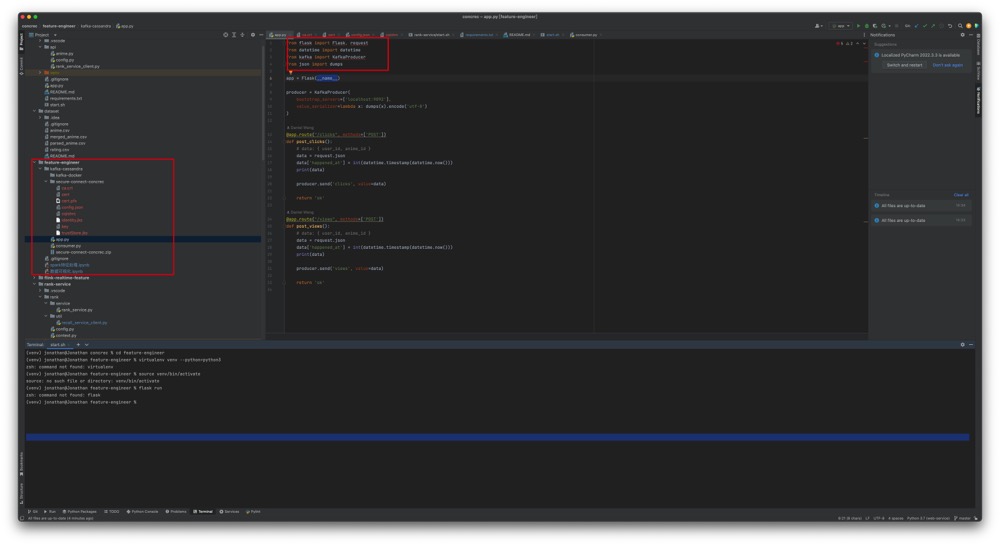Collapse the rank-service folder

click(34, 284)
